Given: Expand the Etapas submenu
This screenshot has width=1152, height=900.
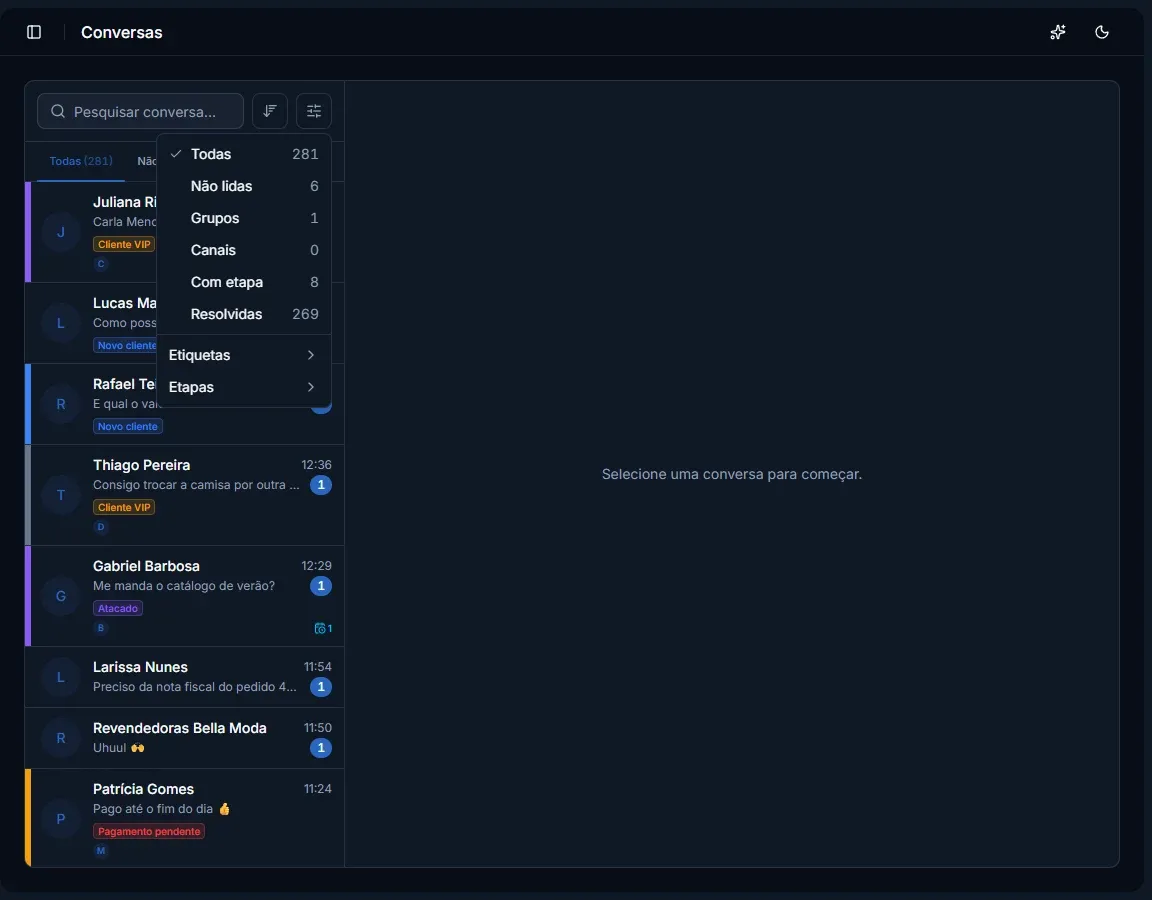Looking at the screenshot, I should [x=244, y=387].
